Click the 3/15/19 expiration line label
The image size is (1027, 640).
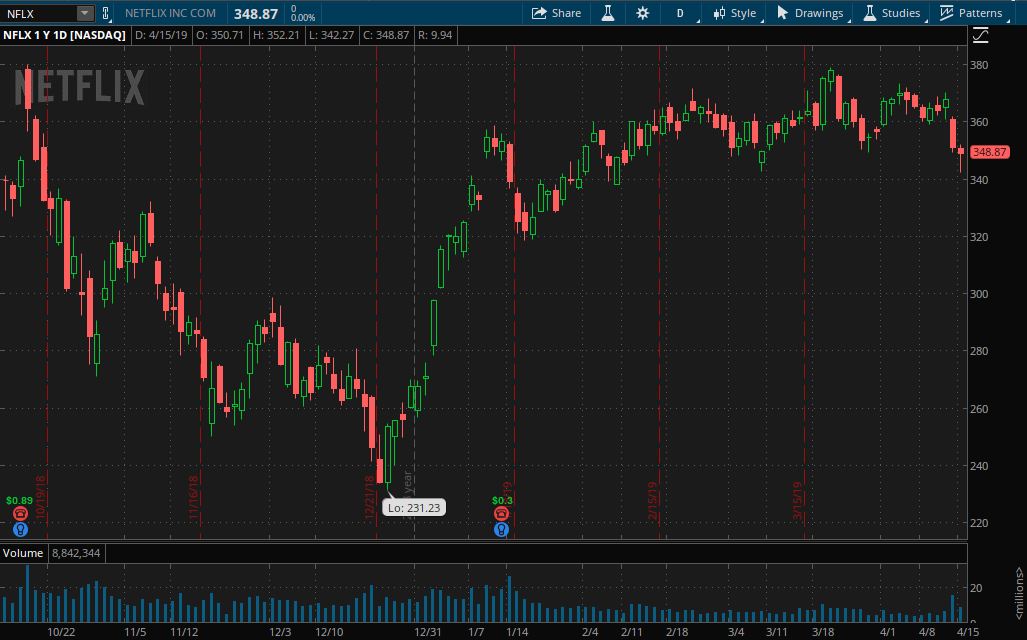coord(798,500)
